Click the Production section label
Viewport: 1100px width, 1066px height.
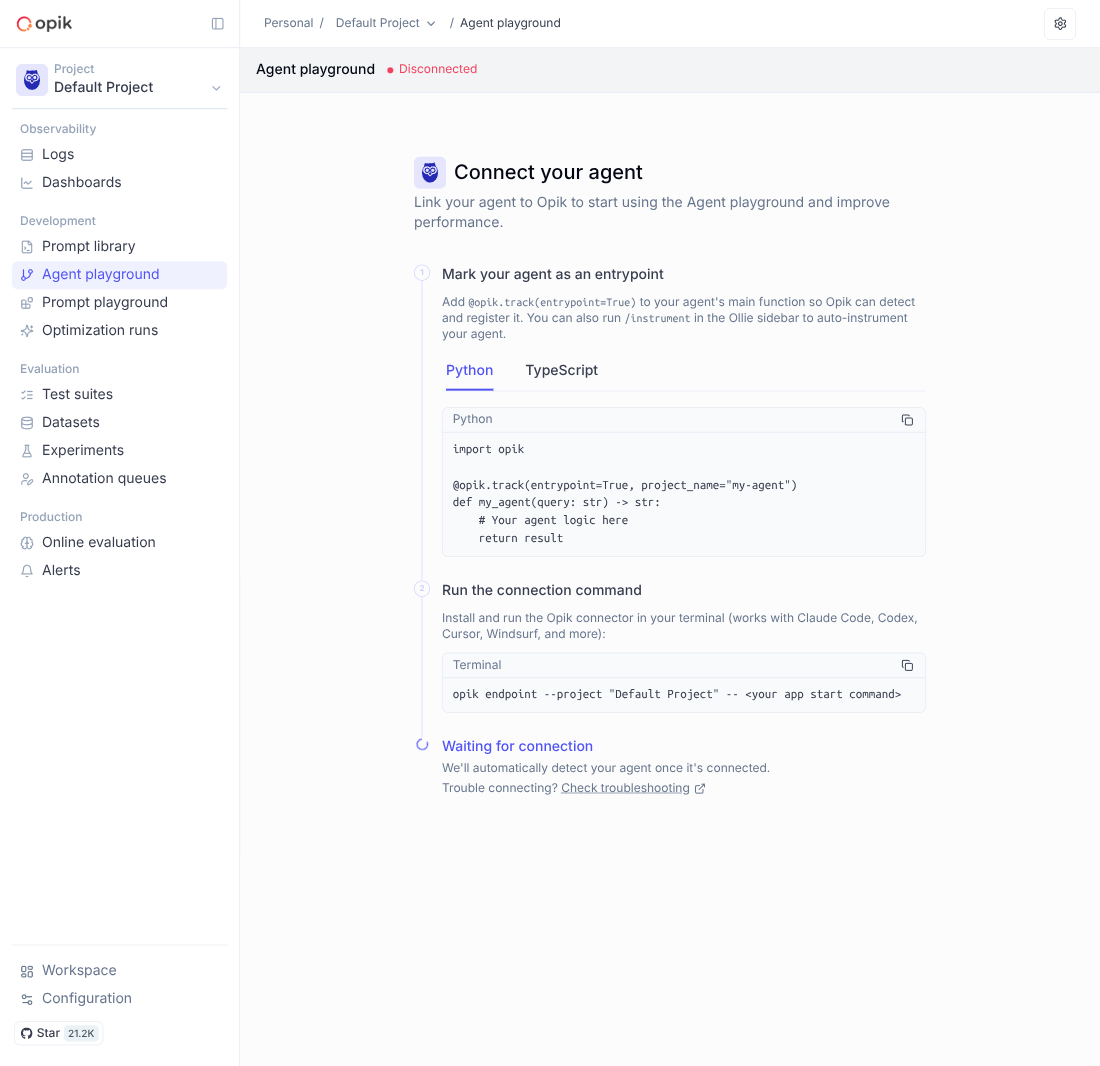[51, 517]
